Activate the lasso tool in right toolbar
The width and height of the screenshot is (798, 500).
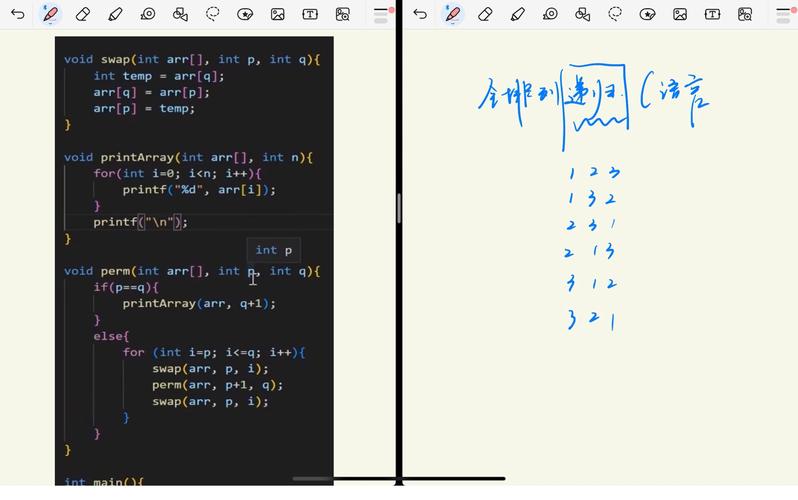click(615, 14)
